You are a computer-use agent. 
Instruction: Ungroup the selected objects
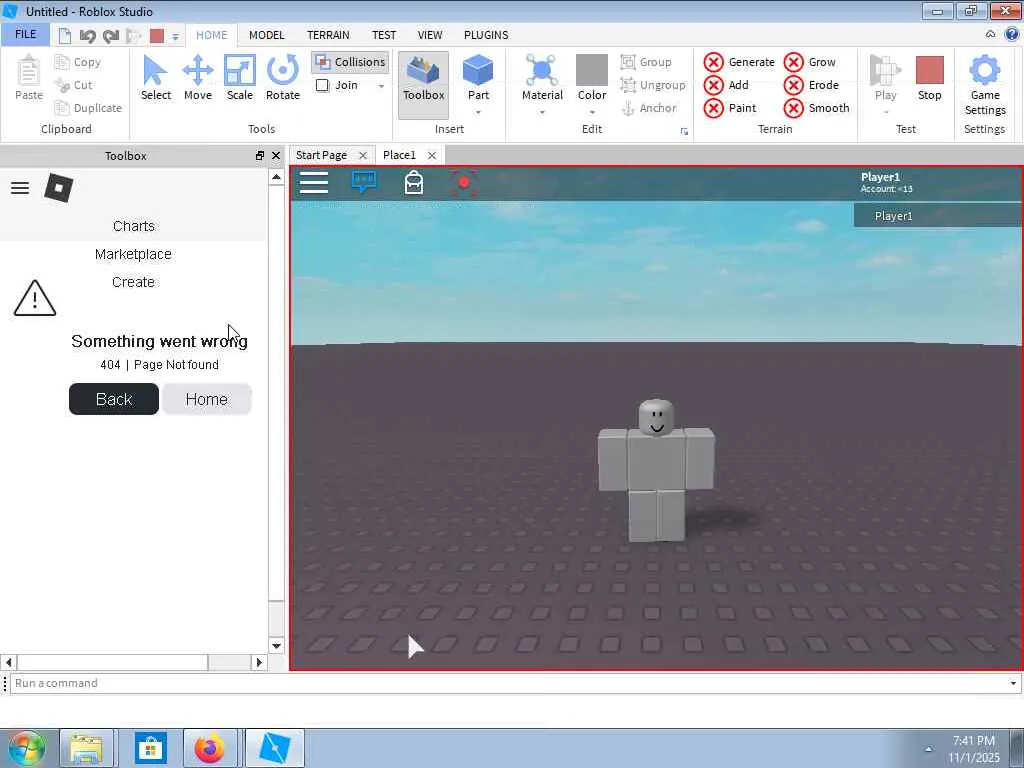point(652,85)
